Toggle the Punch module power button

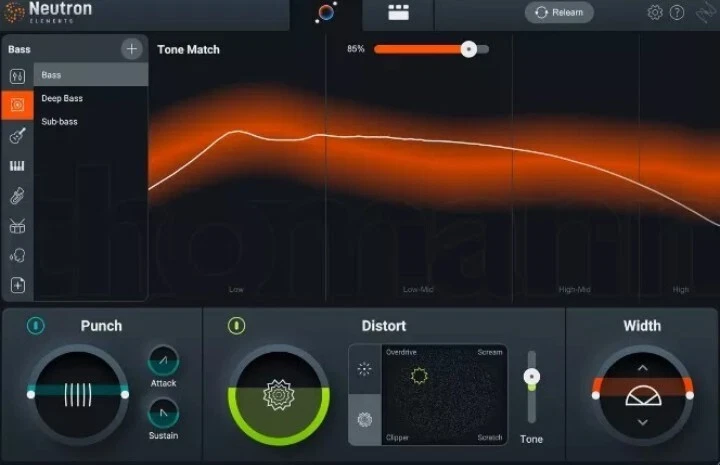click(36, 325)
